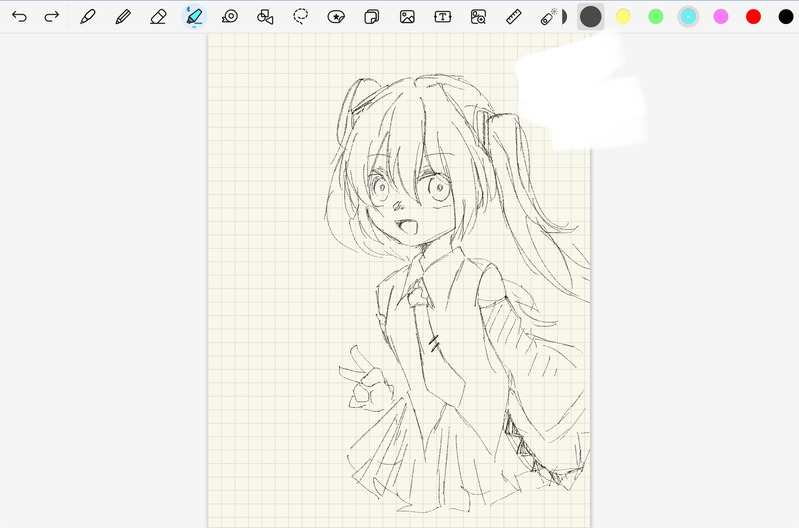Open the active Highlighter tool options
This screenshot has width=799, height=528.
click(194, 17)
